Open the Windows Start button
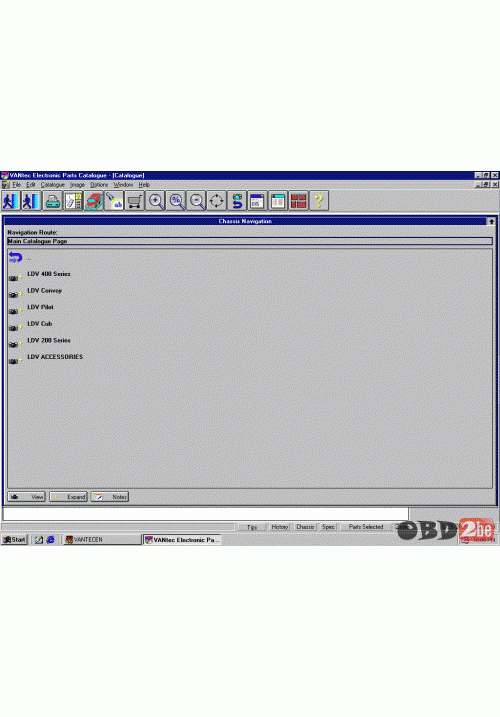This screenshot has height=717, width=500. pos(15,540)
